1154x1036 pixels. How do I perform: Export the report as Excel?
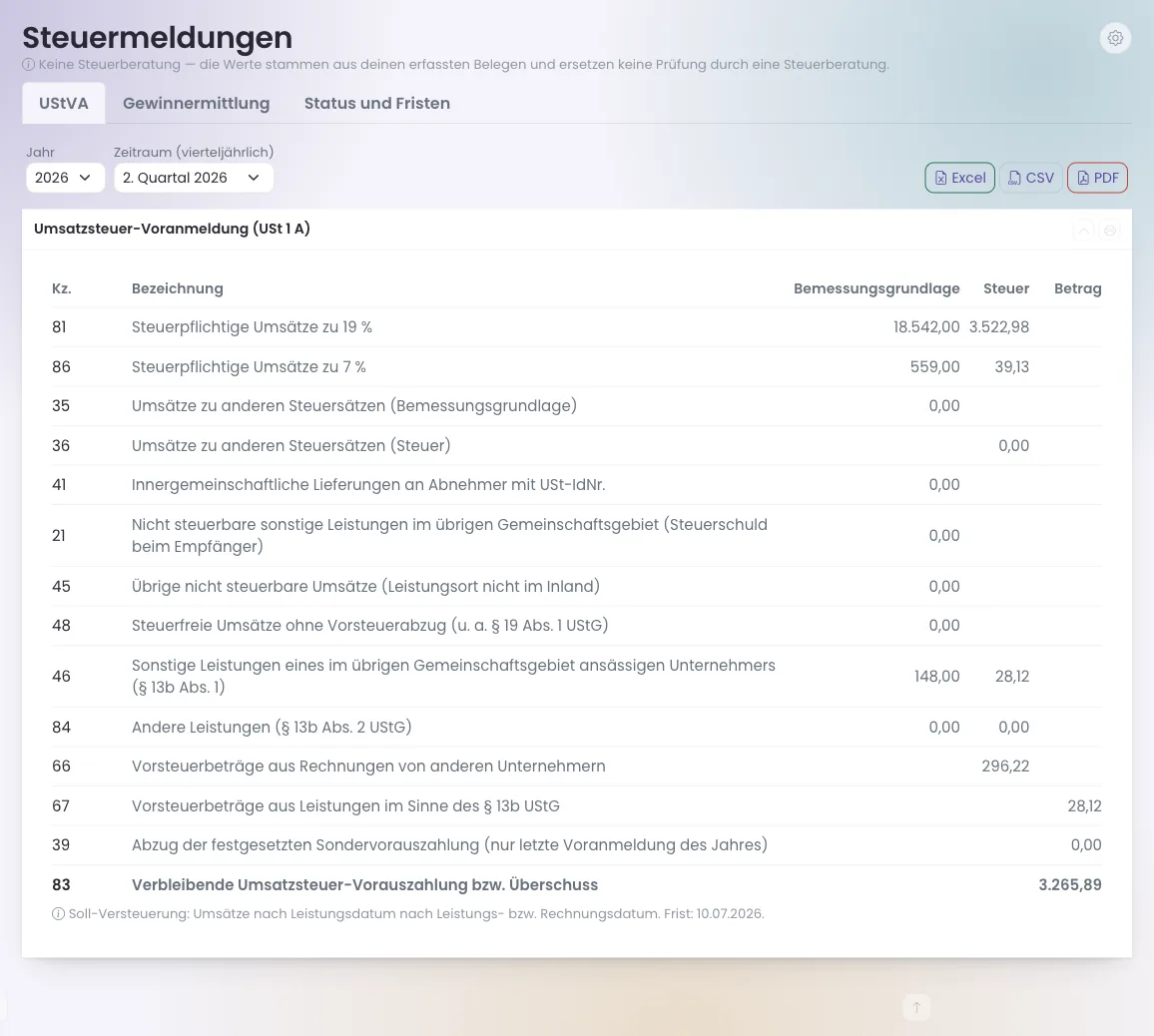tap(959, 178)
